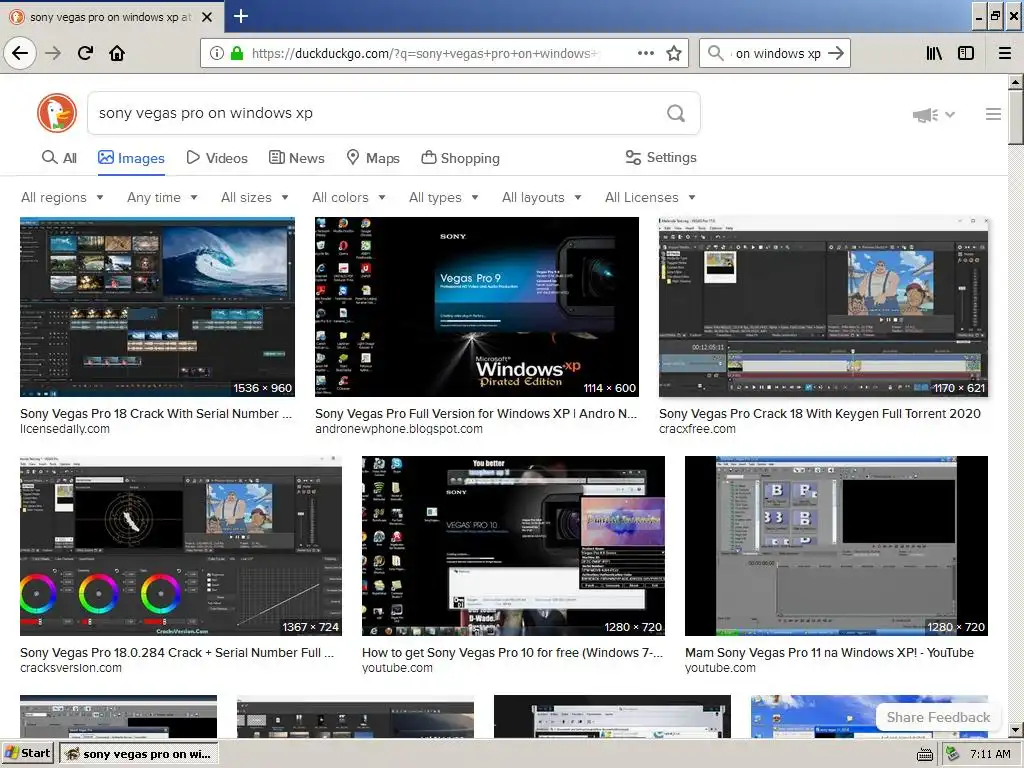Switch to the News tab
The image size is (1024, 768).
coord(296,158)
